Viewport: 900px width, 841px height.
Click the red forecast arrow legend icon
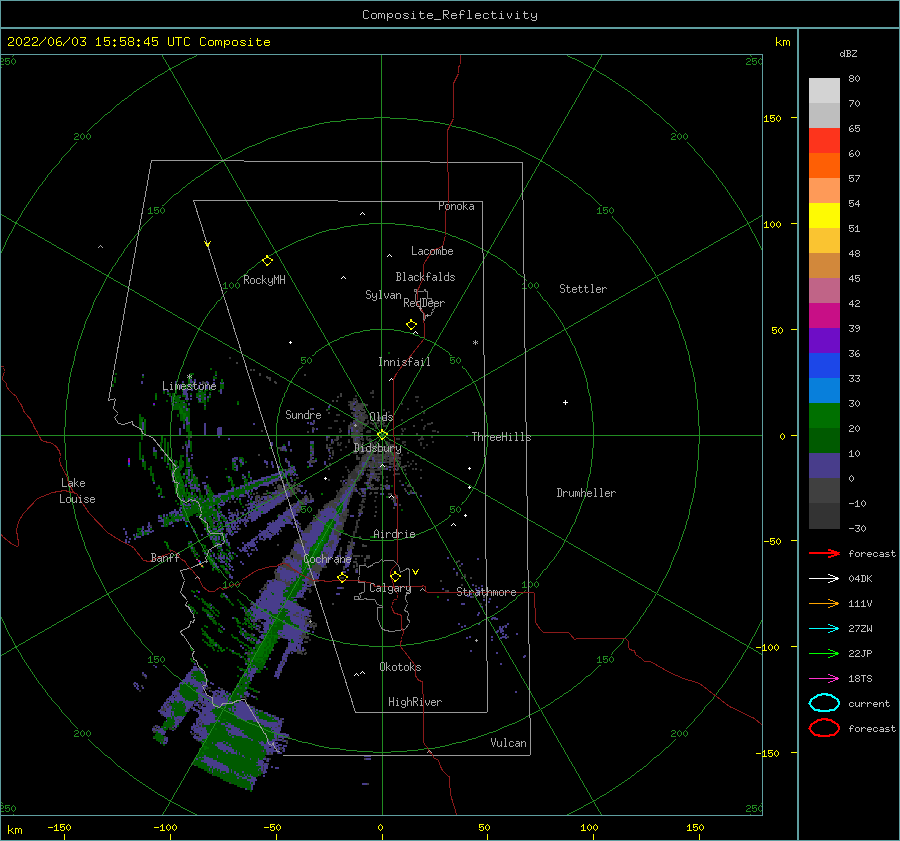[824, 553]
